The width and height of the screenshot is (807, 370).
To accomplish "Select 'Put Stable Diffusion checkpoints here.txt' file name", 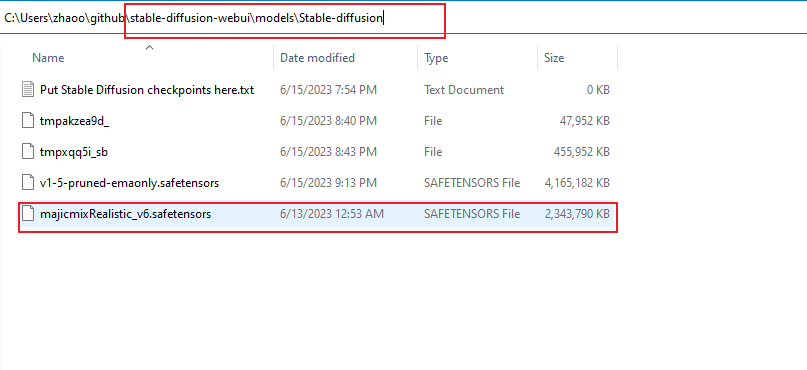I will pos(147,90).
